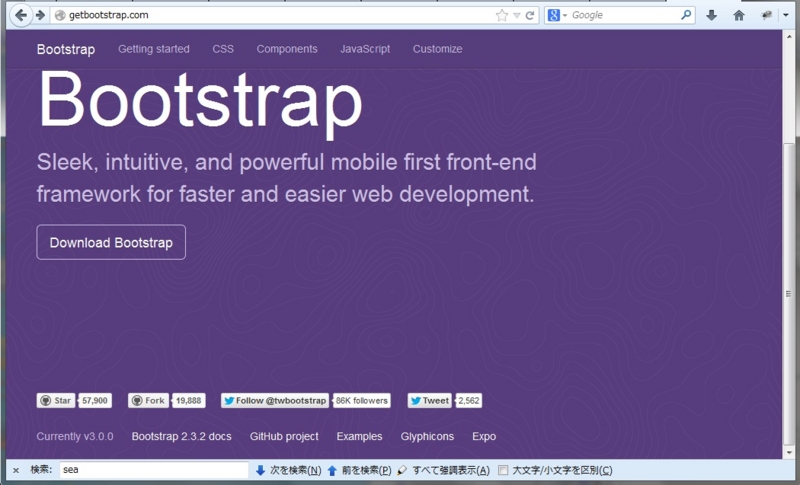This screenshot has width=800, height=485.
Task: Open the Glyphicons footer link
Action: click(427, 437)
